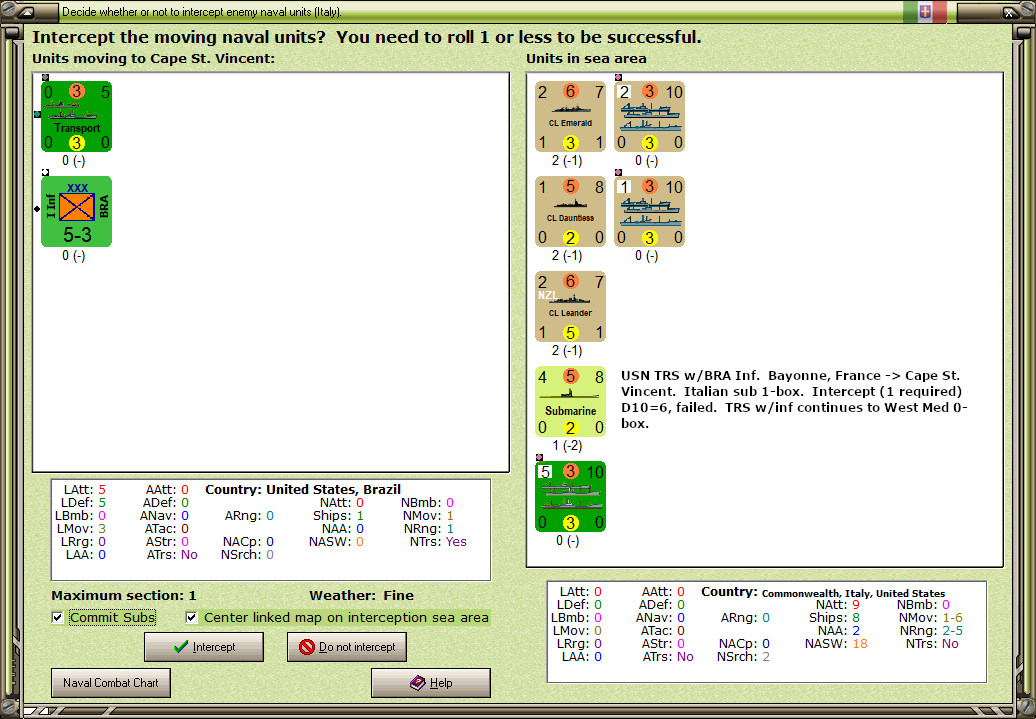Toggle Center linked map on interception sea area
This screenshot has width=1036, height=719.
click(191, 618)
